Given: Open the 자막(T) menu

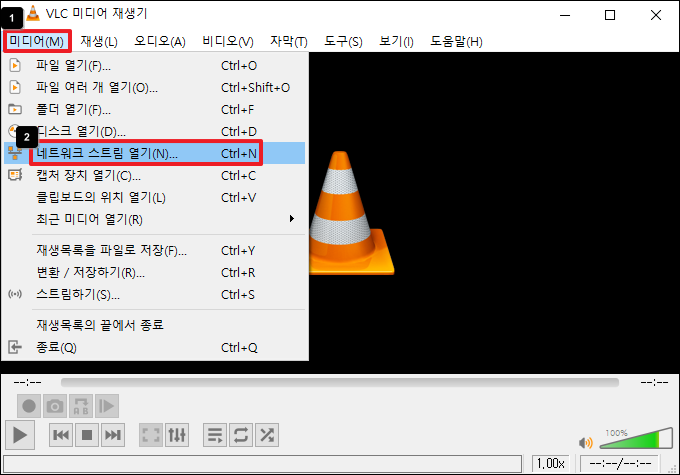Looking at the screenshot, I should click(x=289, y=42).
